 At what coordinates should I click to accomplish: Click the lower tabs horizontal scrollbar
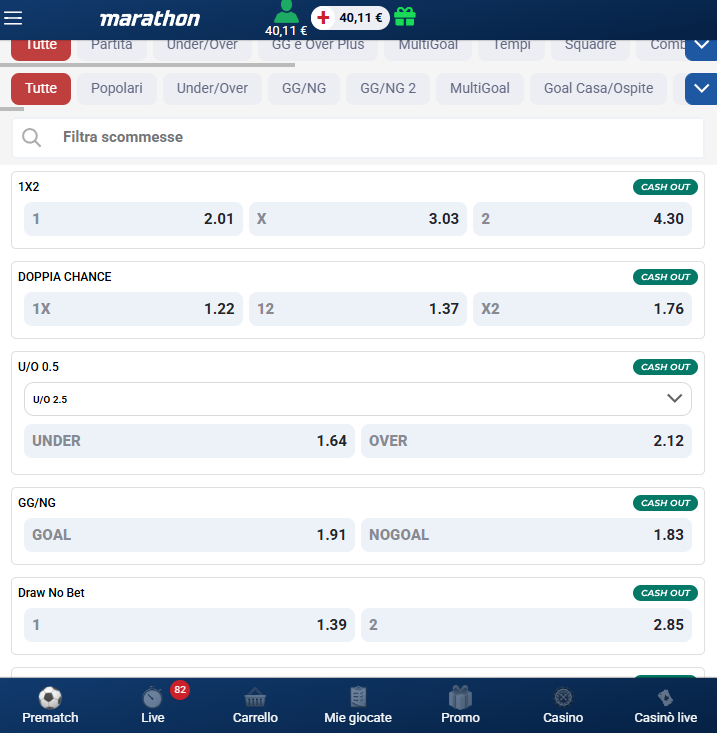(12, 109)
